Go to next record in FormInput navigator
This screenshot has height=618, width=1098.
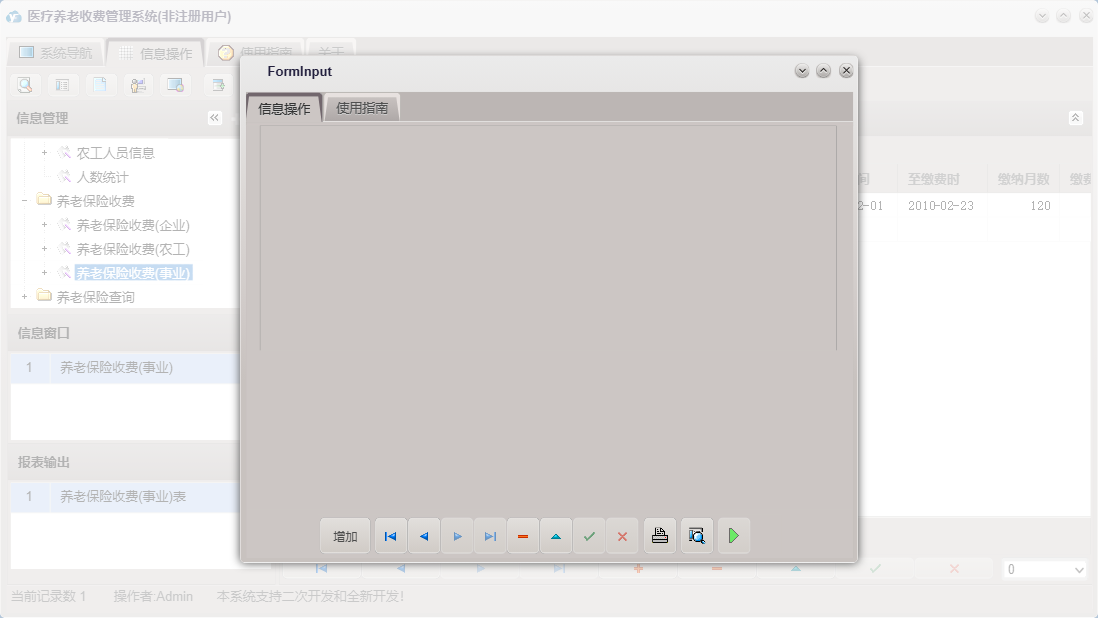pos(457,536)
